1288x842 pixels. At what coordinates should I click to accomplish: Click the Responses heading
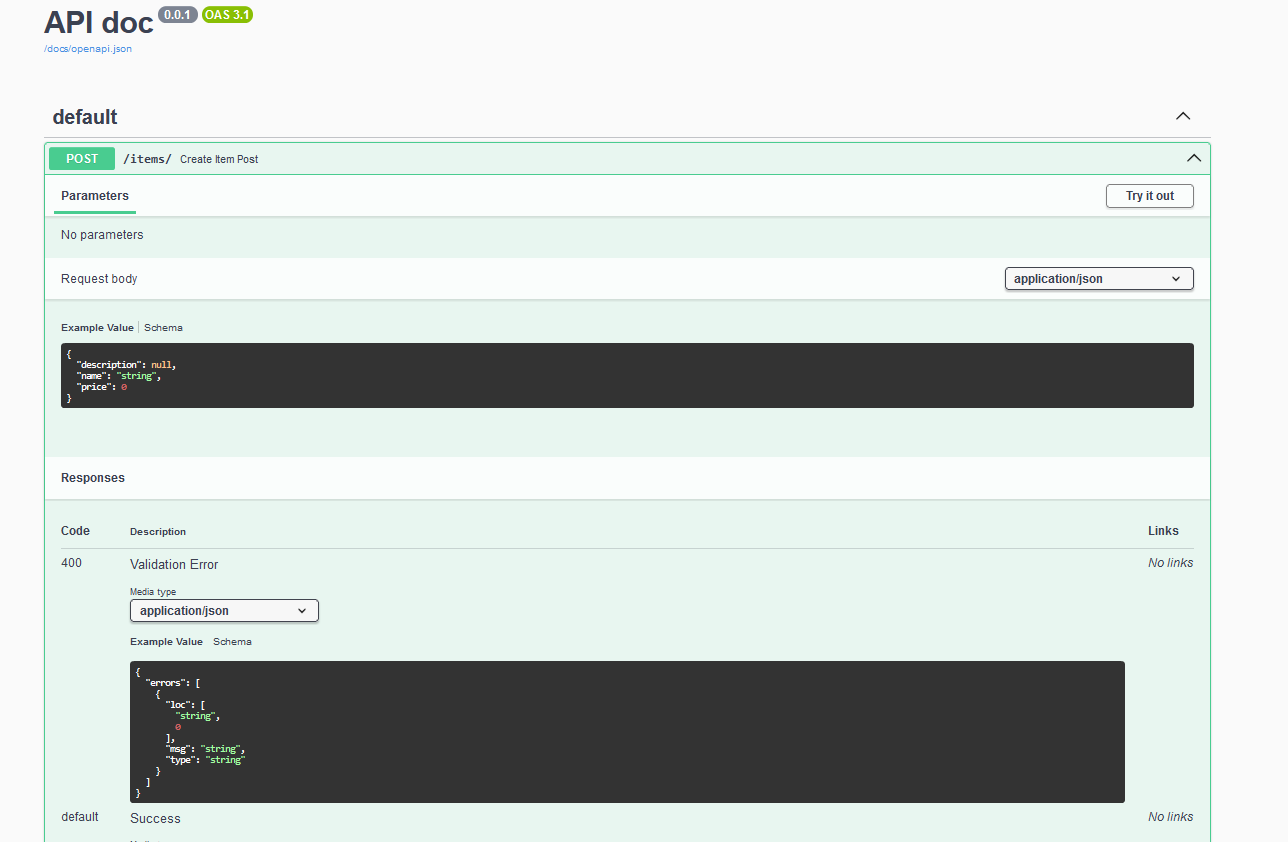point(93,478)
